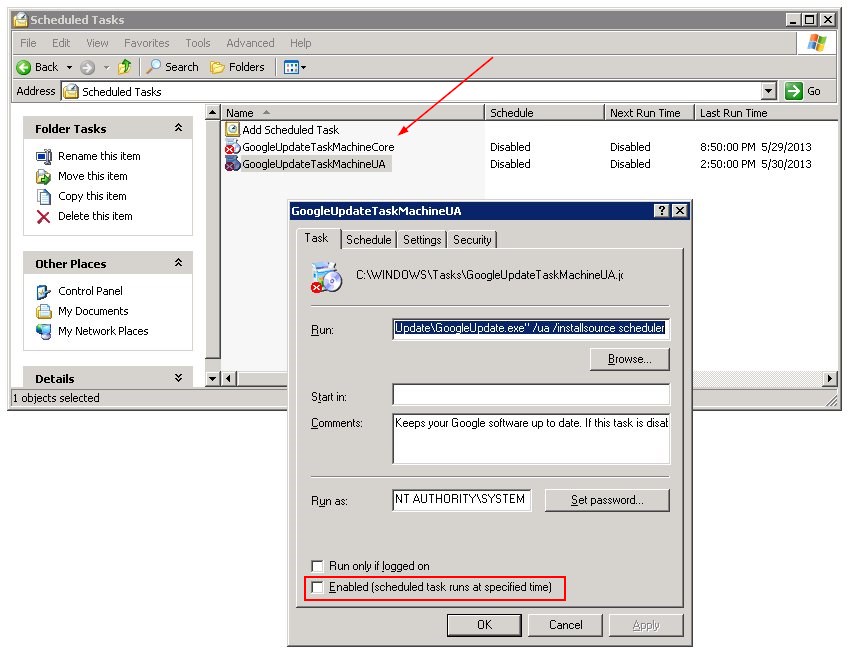The width and height of the screenshot is (852, 656).
Task: Click the horizontal scrollbar right arrow
Action: 830,378
